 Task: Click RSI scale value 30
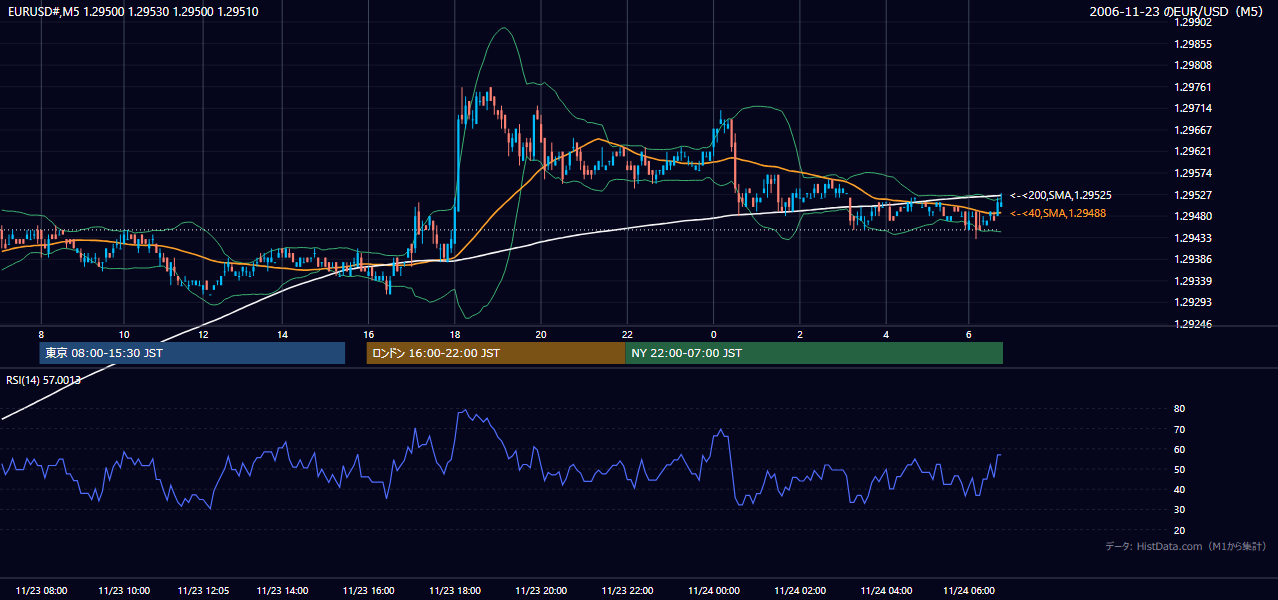pos(1180,510)
